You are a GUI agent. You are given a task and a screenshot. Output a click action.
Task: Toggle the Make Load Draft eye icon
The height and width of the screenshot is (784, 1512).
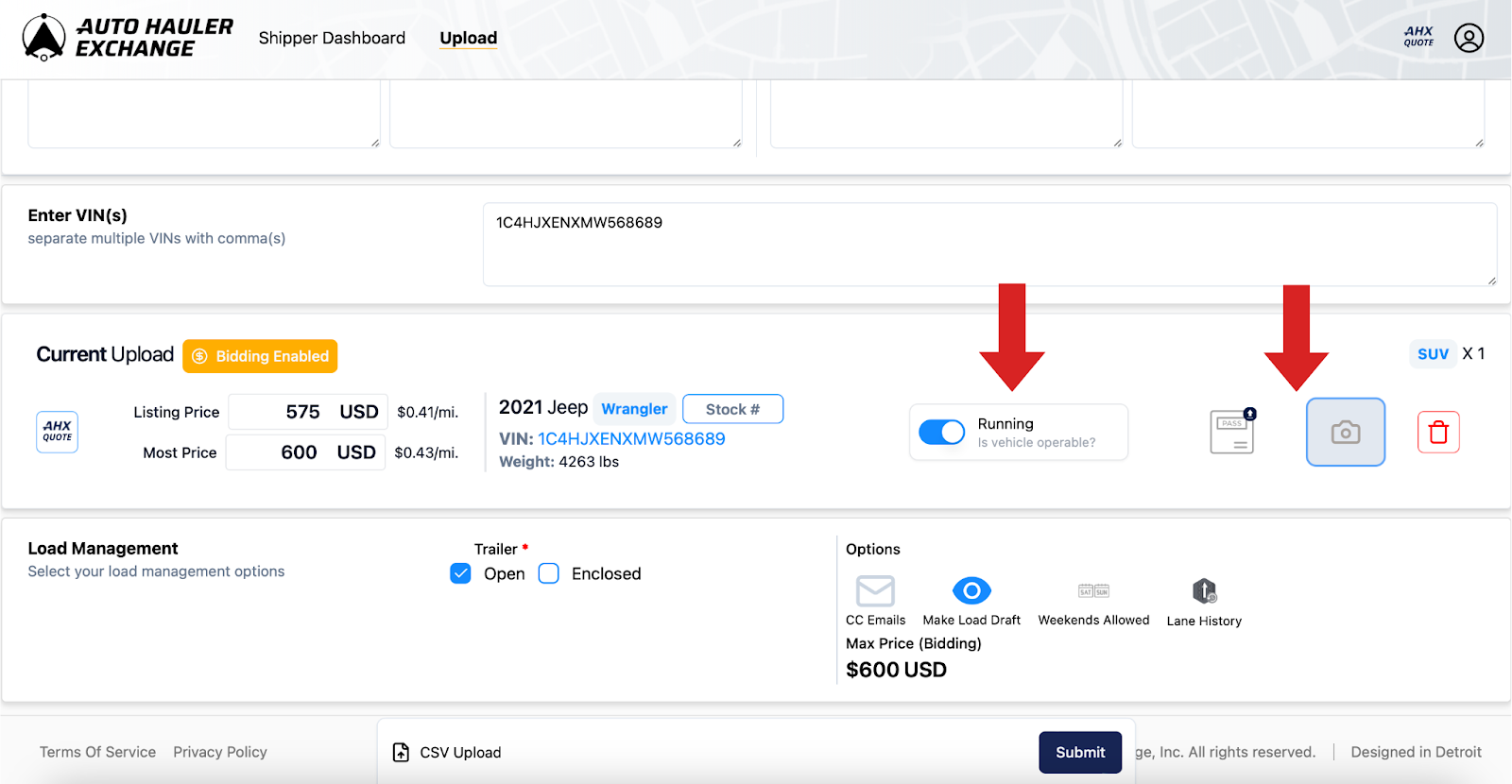coord(971,591)
